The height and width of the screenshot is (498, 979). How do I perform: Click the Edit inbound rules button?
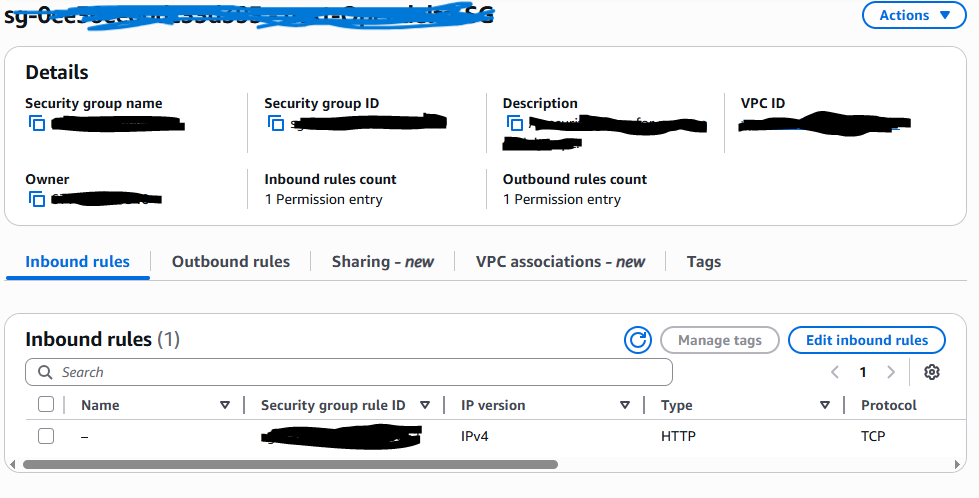tap(866, 340)
